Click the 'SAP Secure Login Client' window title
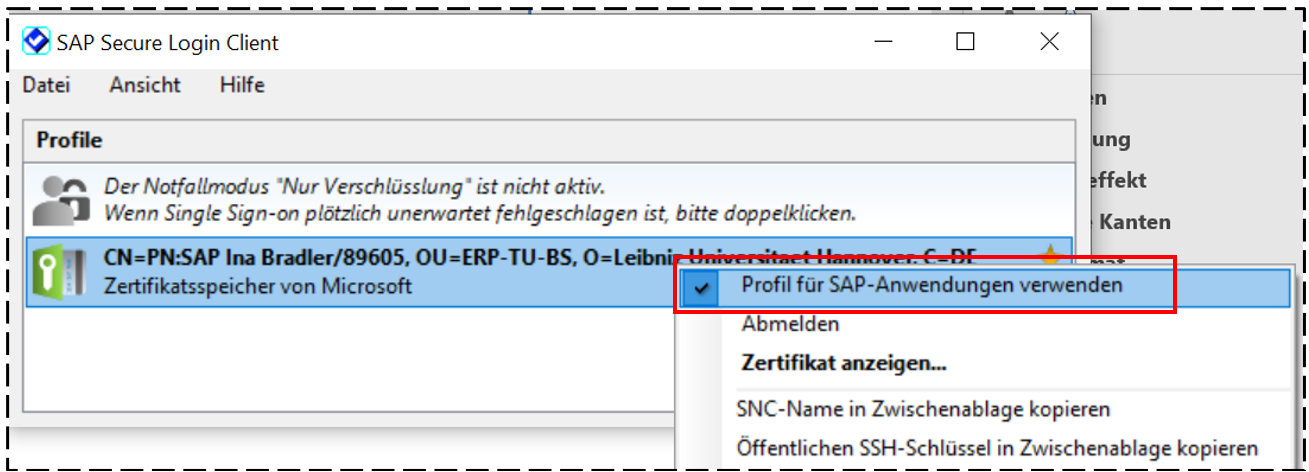 168,43
